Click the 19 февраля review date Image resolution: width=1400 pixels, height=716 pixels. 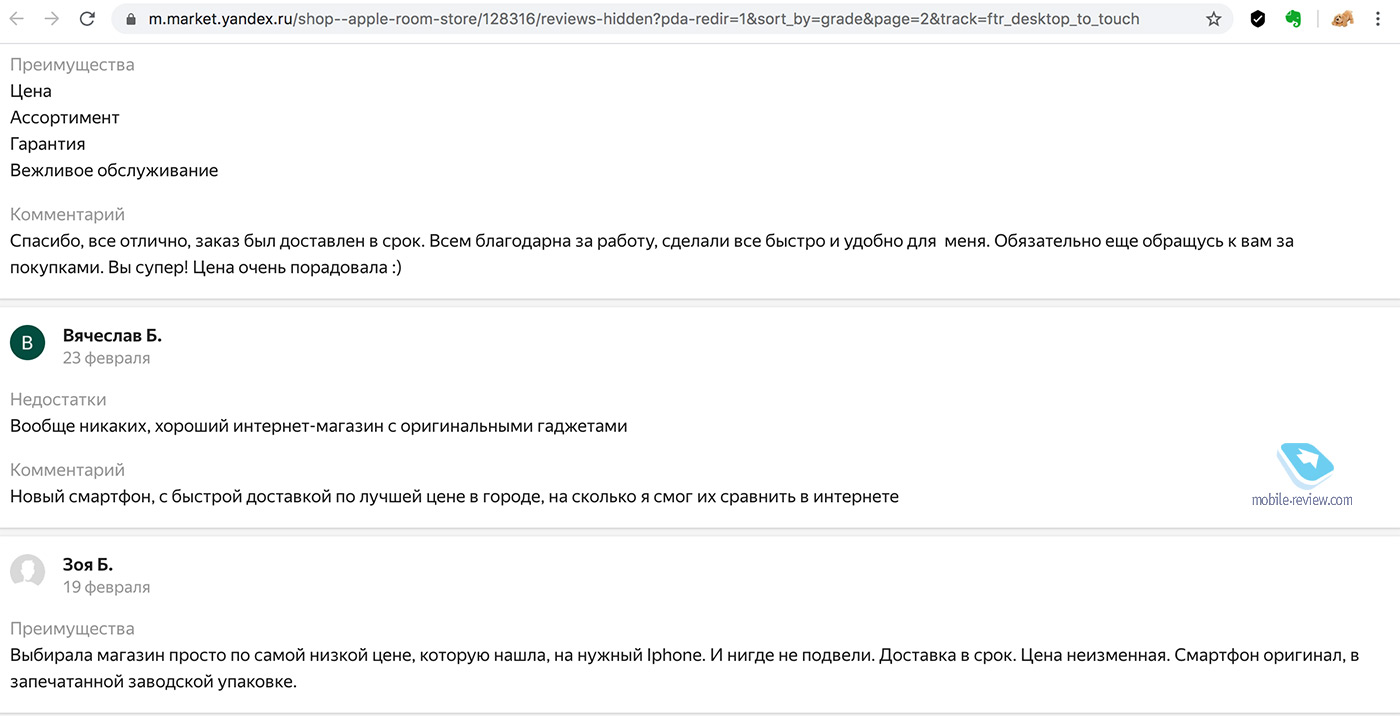106,587
